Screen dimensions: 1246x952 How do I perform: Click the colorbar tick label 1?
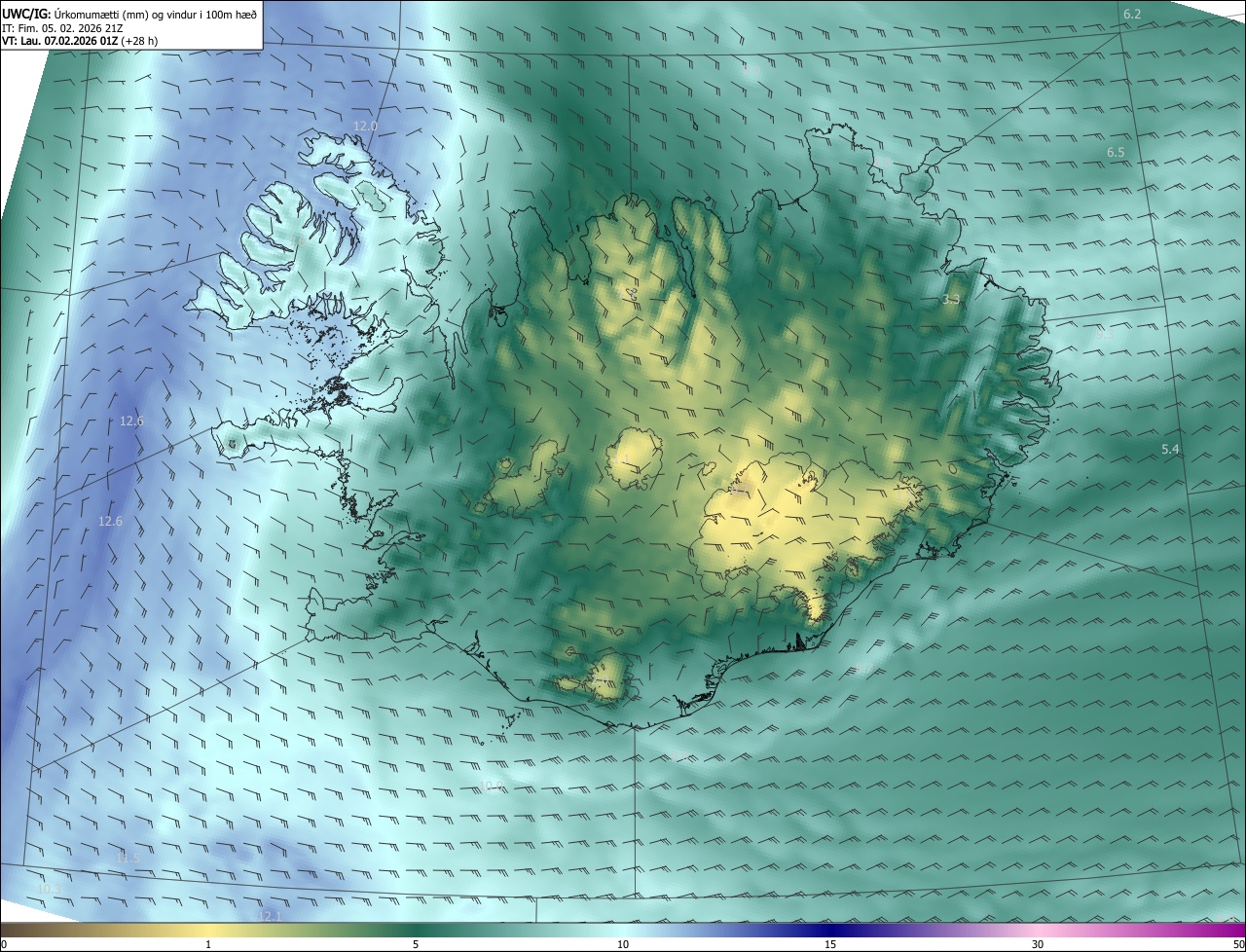(x=208, y=944)
